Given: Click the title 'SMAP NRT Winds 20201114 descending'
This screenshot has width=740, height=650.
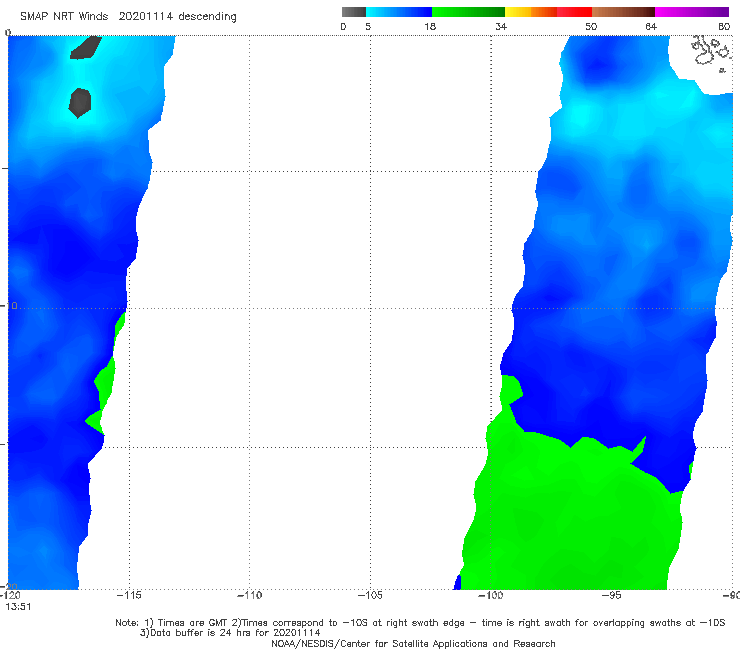Looking at the screenshot, I should click(128, 16).
